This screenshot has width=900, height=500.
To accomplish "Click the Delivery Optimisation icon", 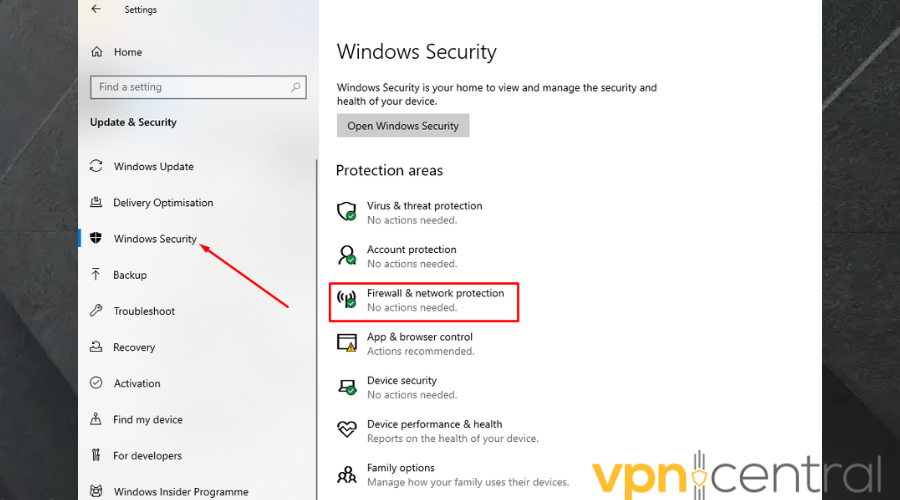I will coord(96,203).
